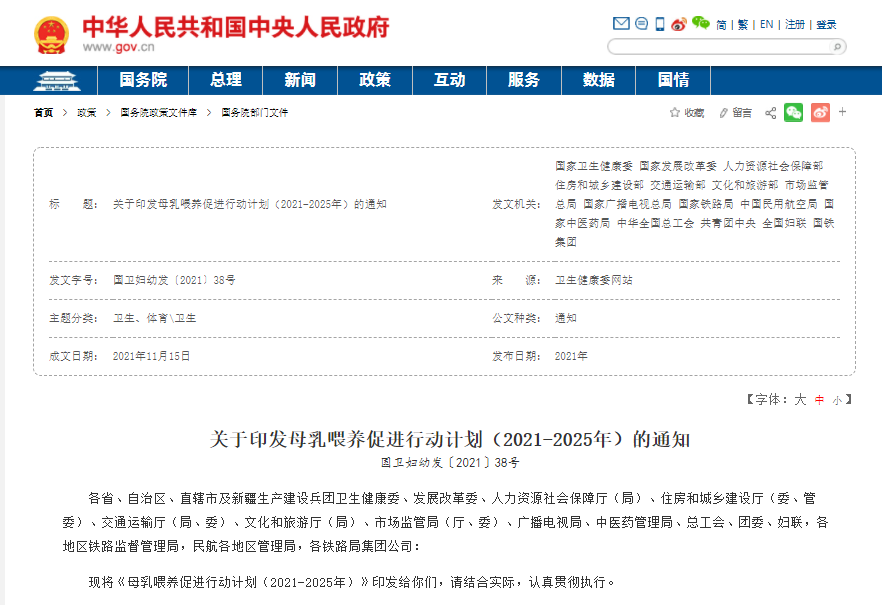882x605 pixels.
Task: Click the WeChat icon in the top bar
Action: tap(700, 22)
